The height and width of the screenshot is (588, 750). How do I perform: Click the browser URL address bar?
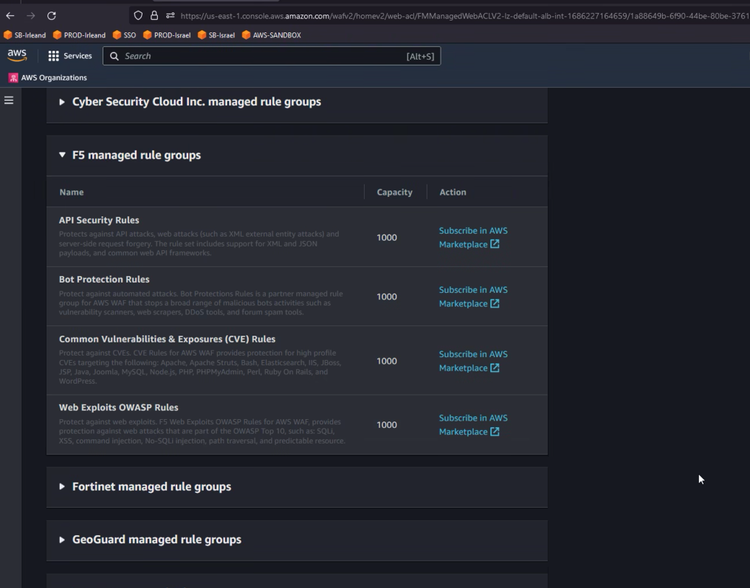point(450,15)
